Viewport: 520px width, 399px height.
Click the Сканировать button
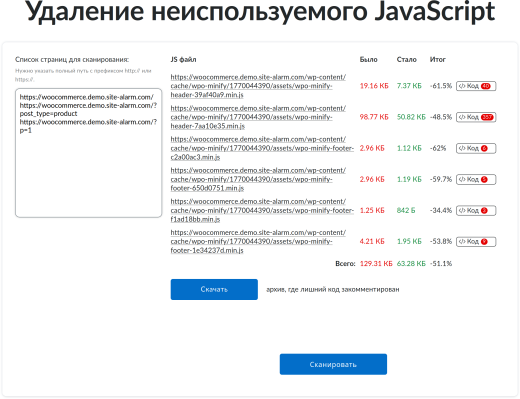pyautogui.click(x=333, y=364)
